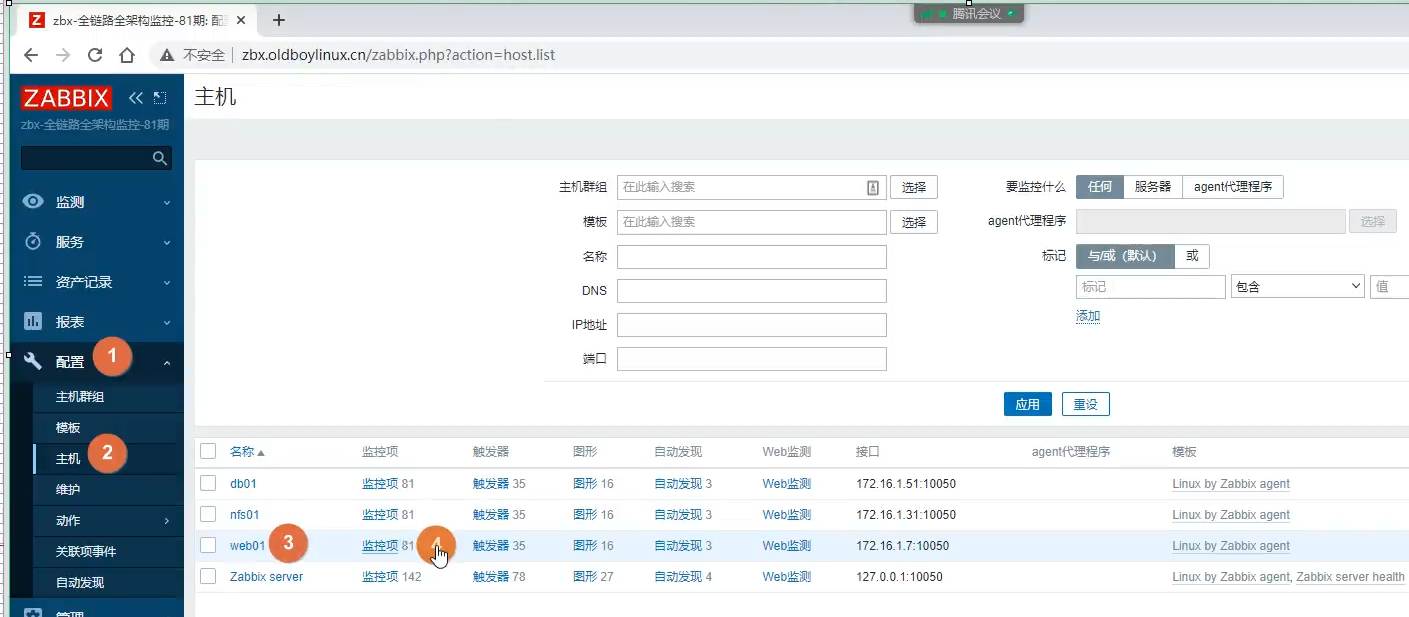
Task: Open Web监测 link for db01
Action: [x=787, y=484]
